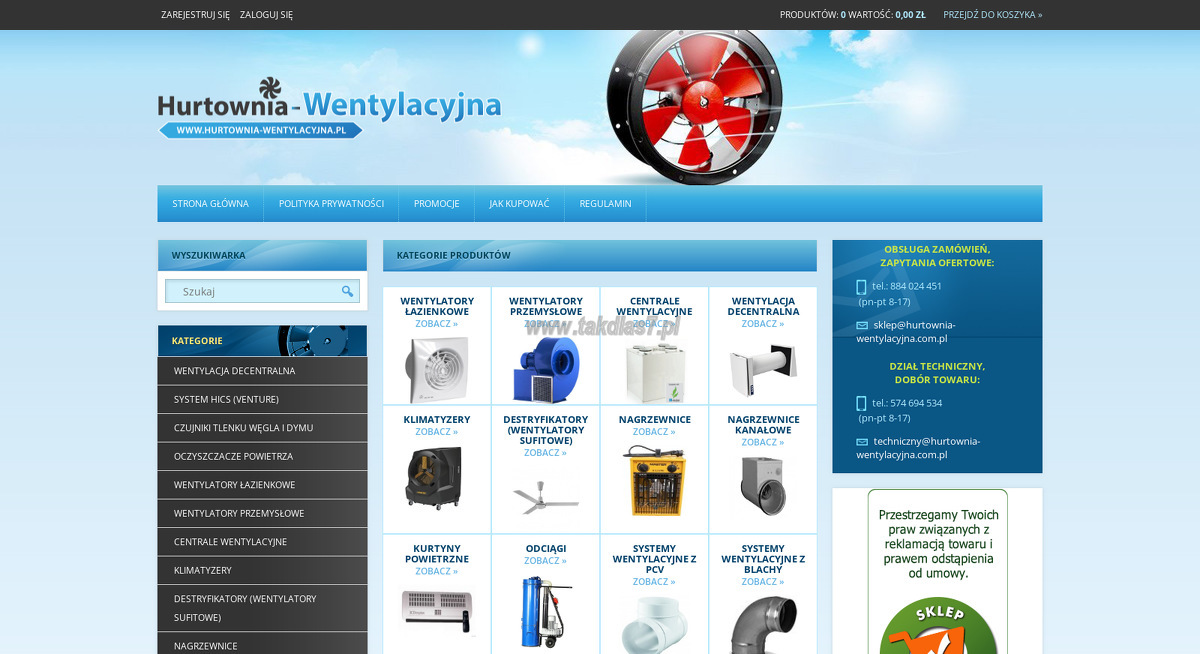Open Regulamin menu item
Viewport: 1200px width, 654px height.
[605, 204]
